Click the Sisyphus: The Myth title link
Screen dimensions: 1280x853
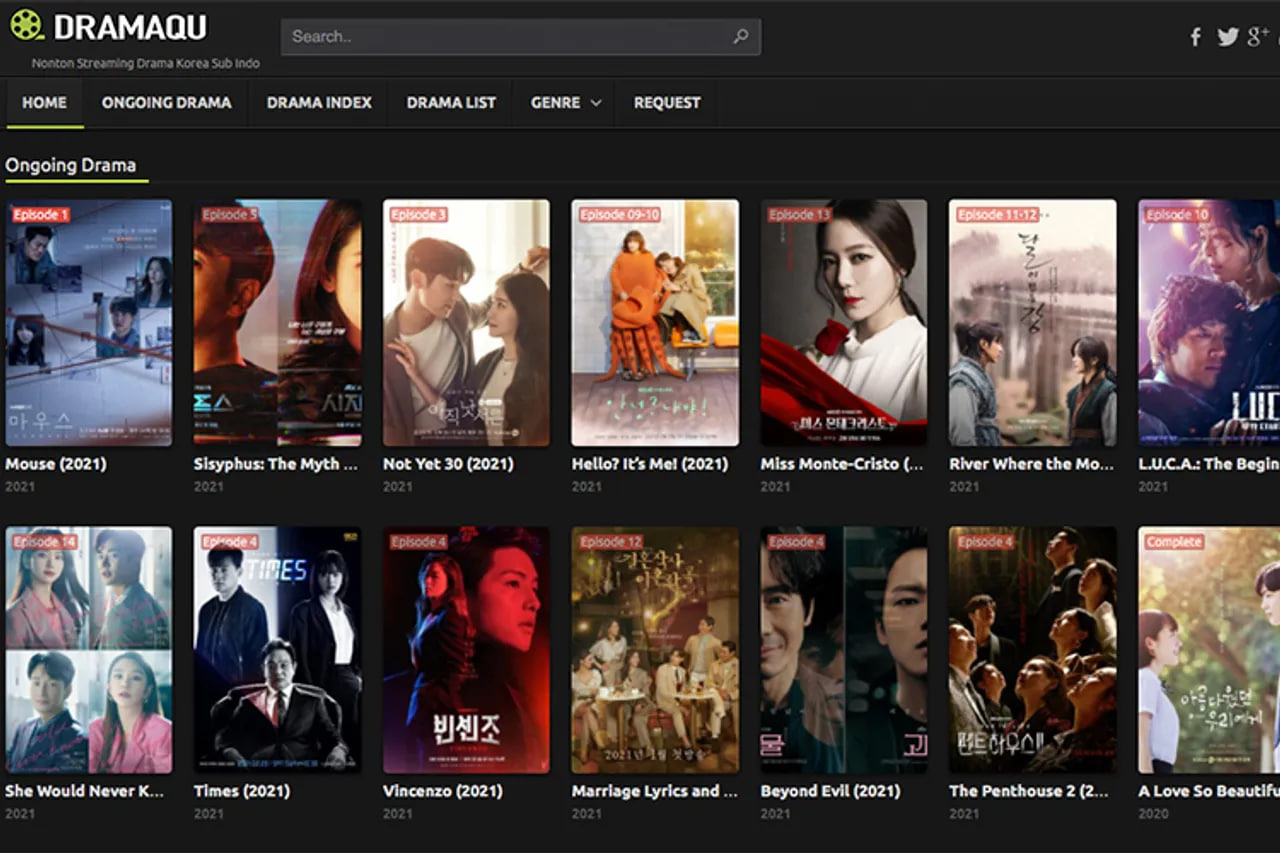[275, 464]
